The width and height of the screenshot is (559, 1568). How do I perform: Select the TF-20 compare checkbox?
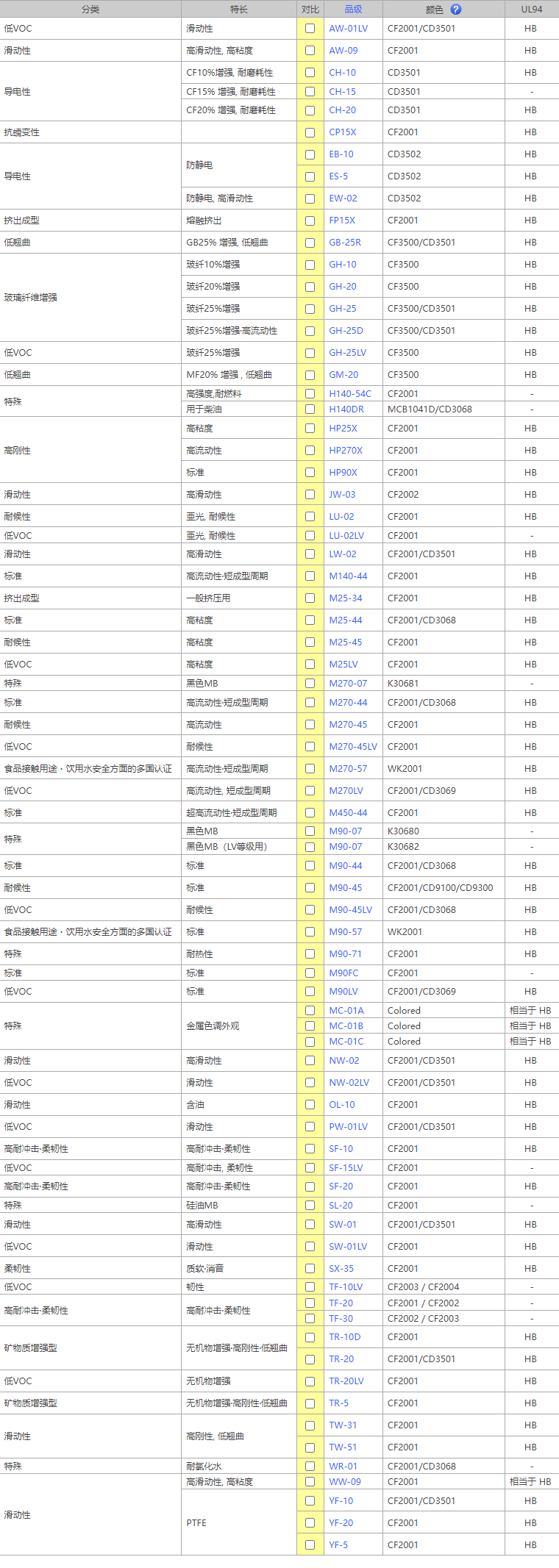[x=310, y=1303]
